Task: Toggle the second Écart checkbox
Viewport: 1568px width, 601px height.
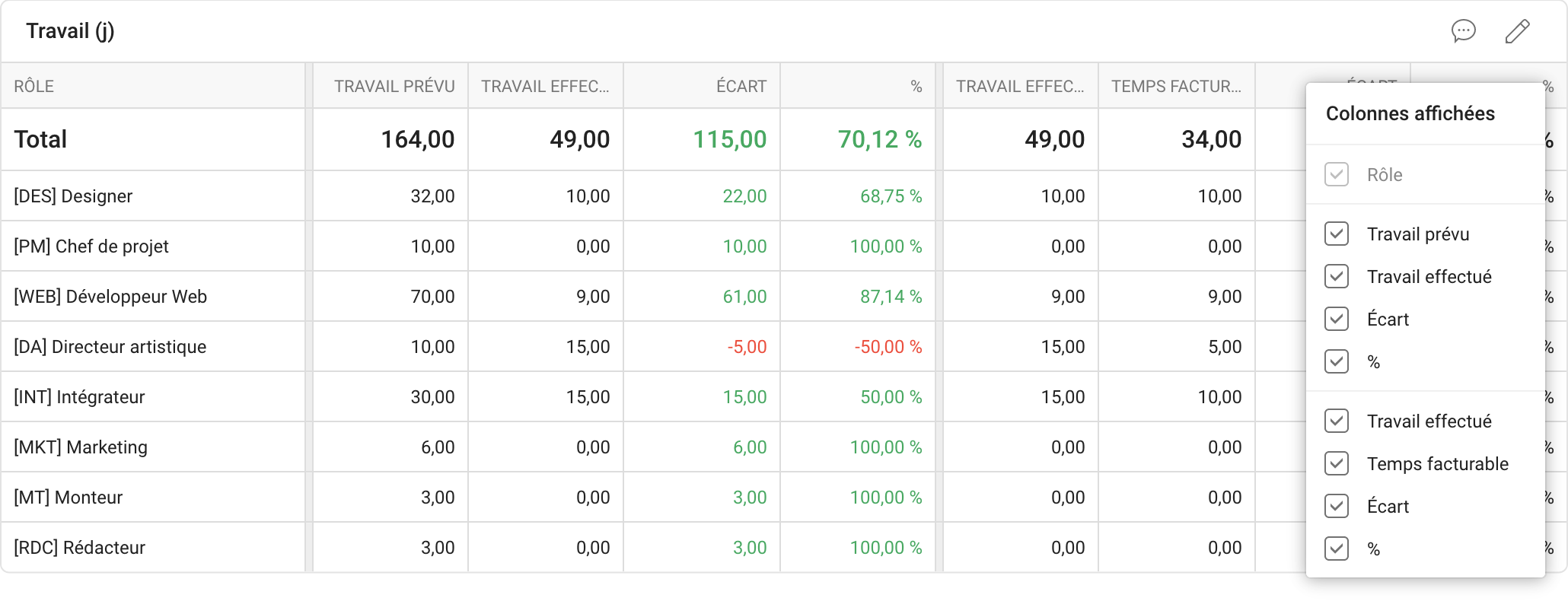Action: (x=1337, y=506)
